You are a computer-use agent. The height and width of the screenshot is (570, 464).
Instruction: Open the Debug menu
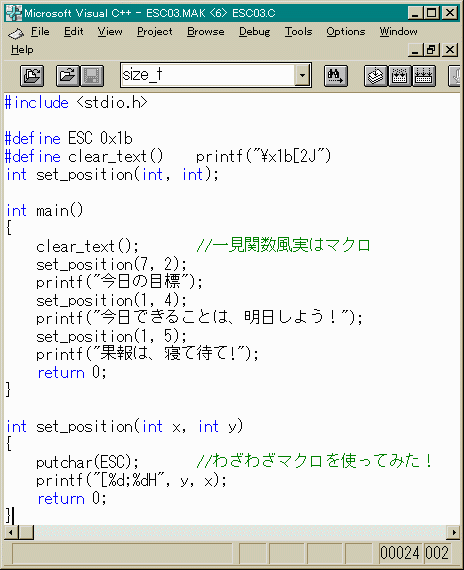255,32
